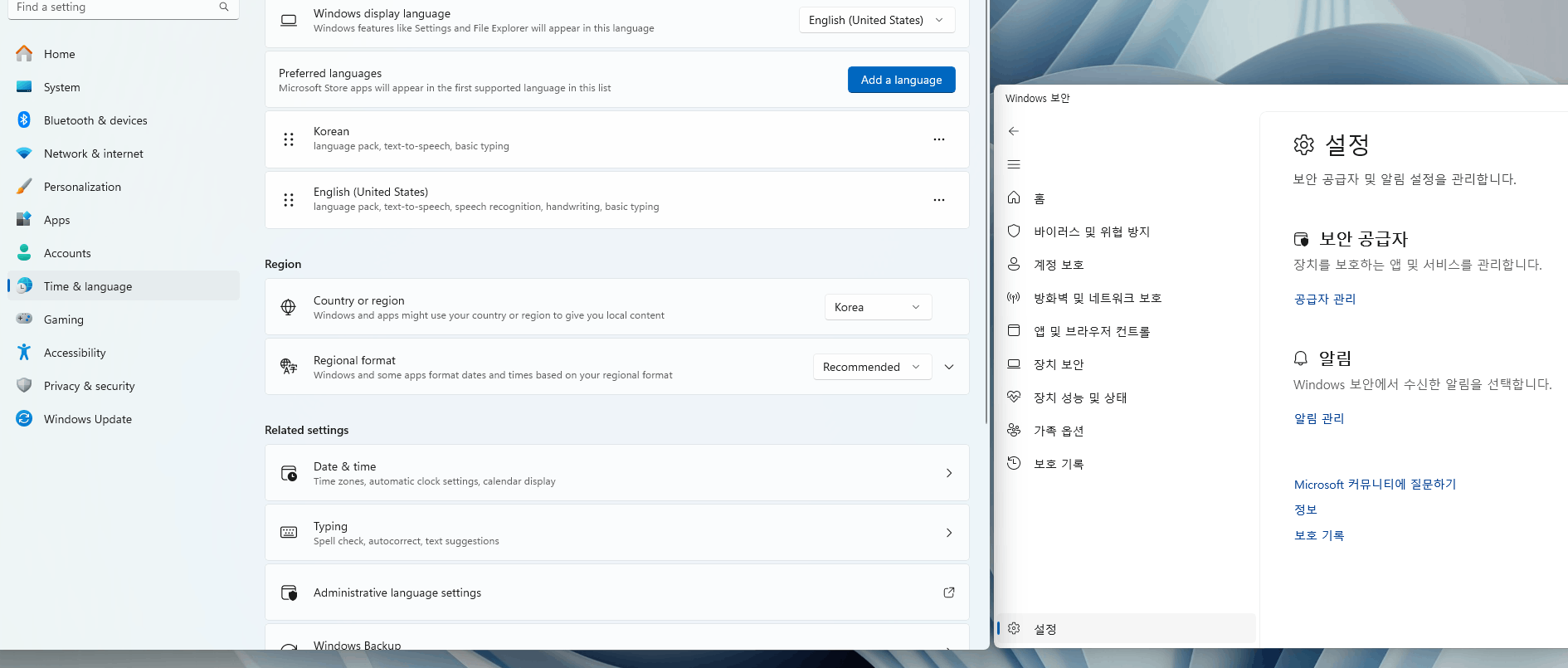Click the Accounts person icon
The height and width of the screenshot is (668, 1568).
[24, 253]
